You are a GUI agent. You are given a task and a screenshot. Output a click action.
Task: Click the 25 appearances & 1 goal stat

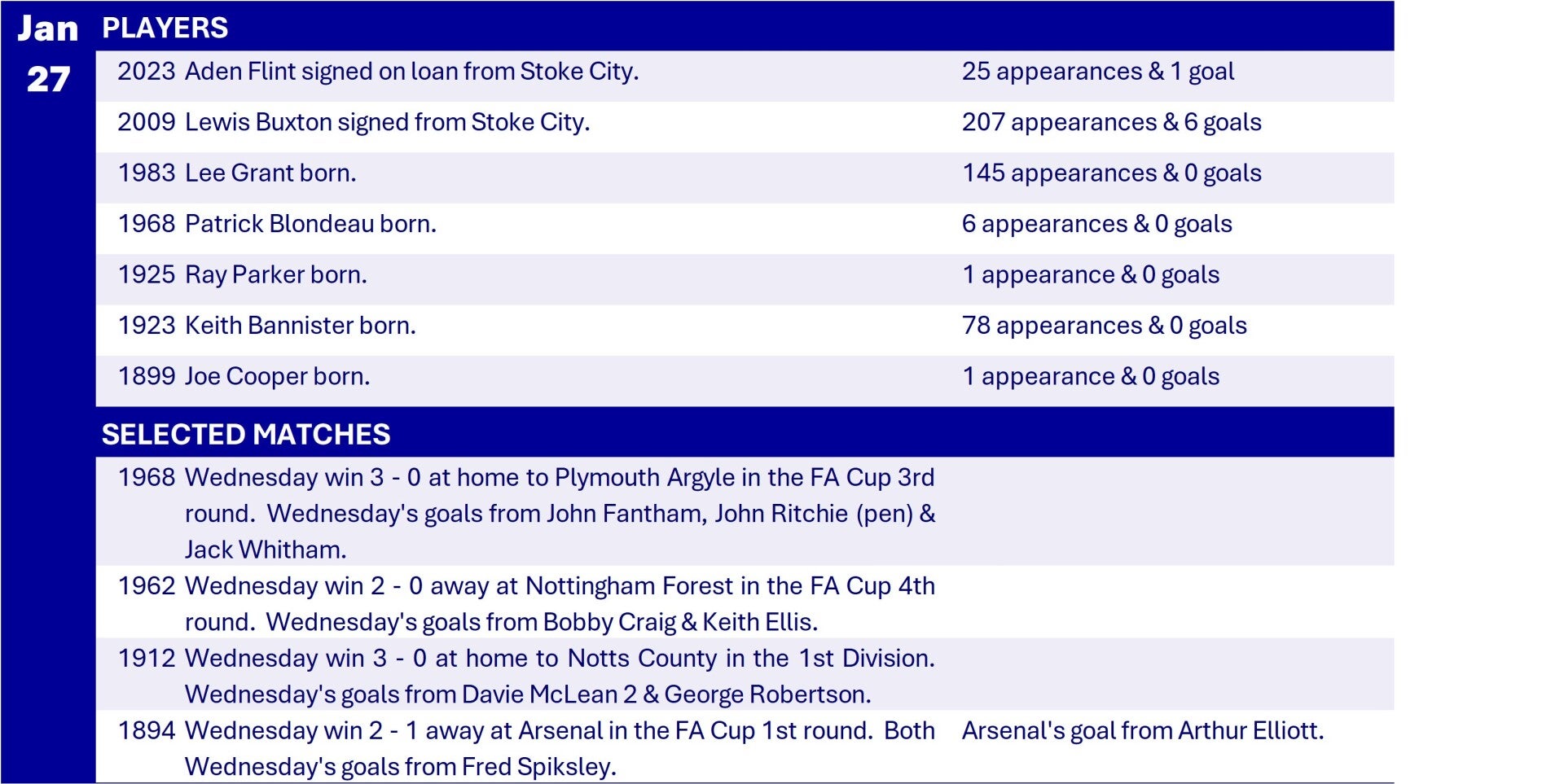[x=1097, y=72]
